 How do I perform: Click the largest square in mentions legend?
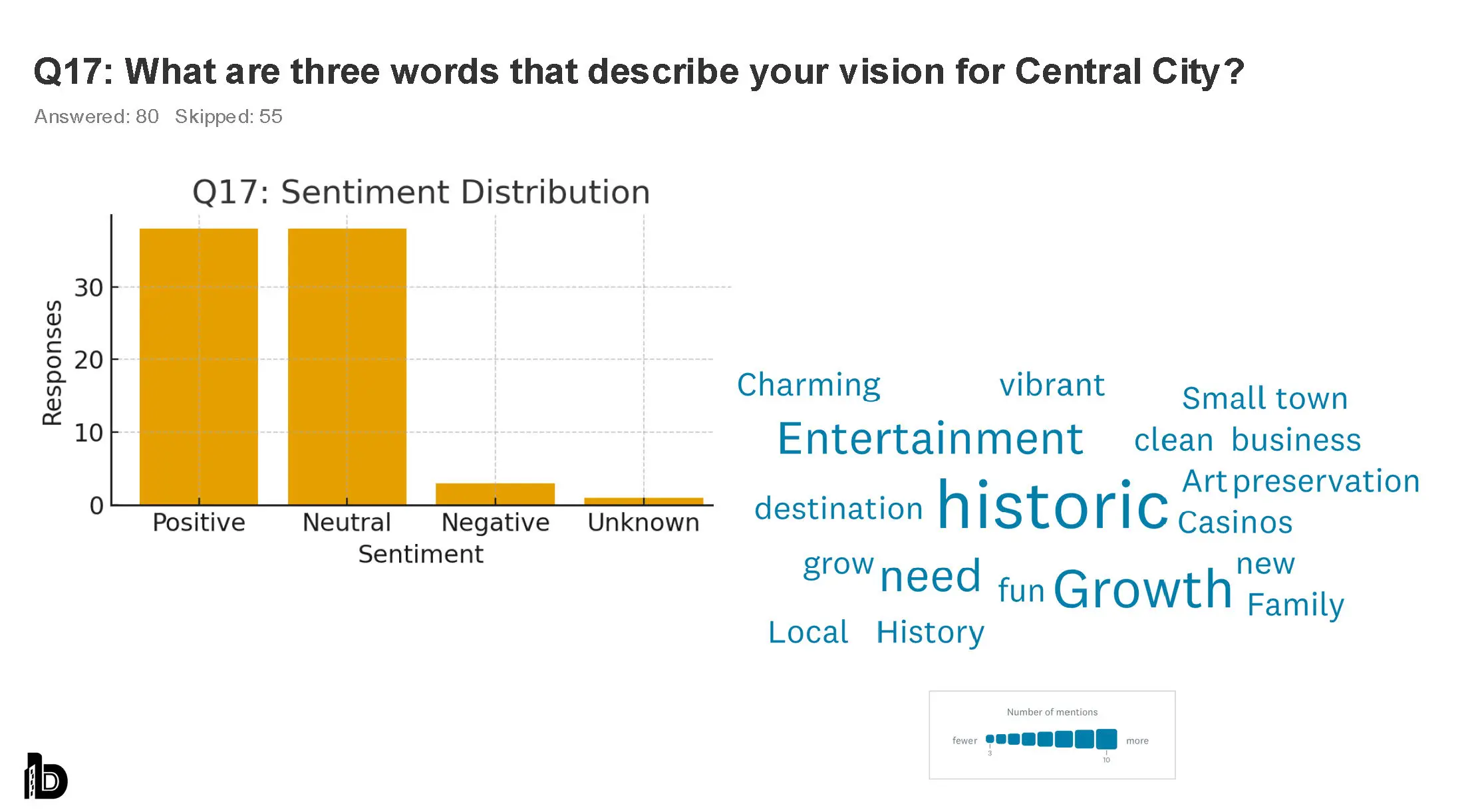click(x=1106, y=739)
